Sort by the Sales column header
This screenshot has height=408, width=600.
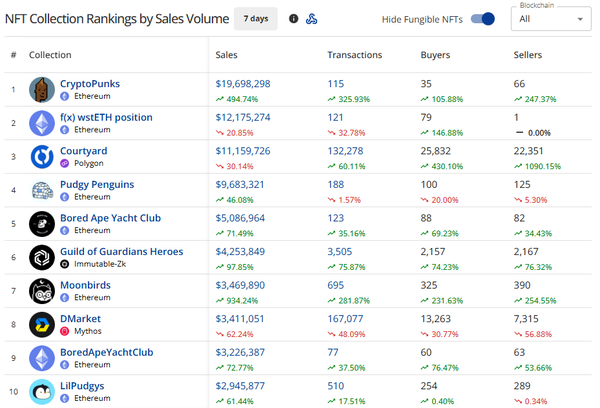[226, 55]
